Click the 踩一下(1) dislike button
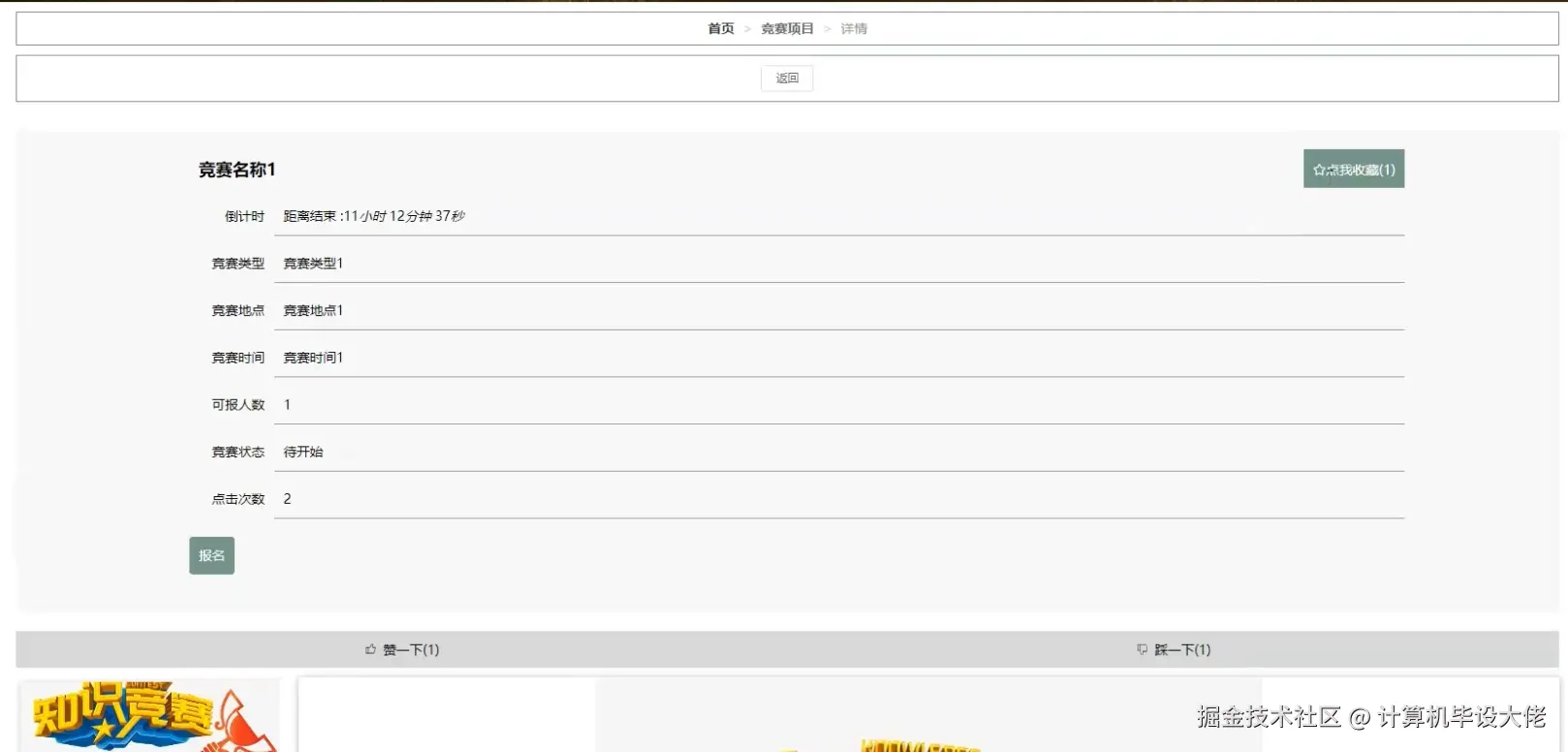The width and height of the screenshot is (1568, 752). [x=1174, y=649]
